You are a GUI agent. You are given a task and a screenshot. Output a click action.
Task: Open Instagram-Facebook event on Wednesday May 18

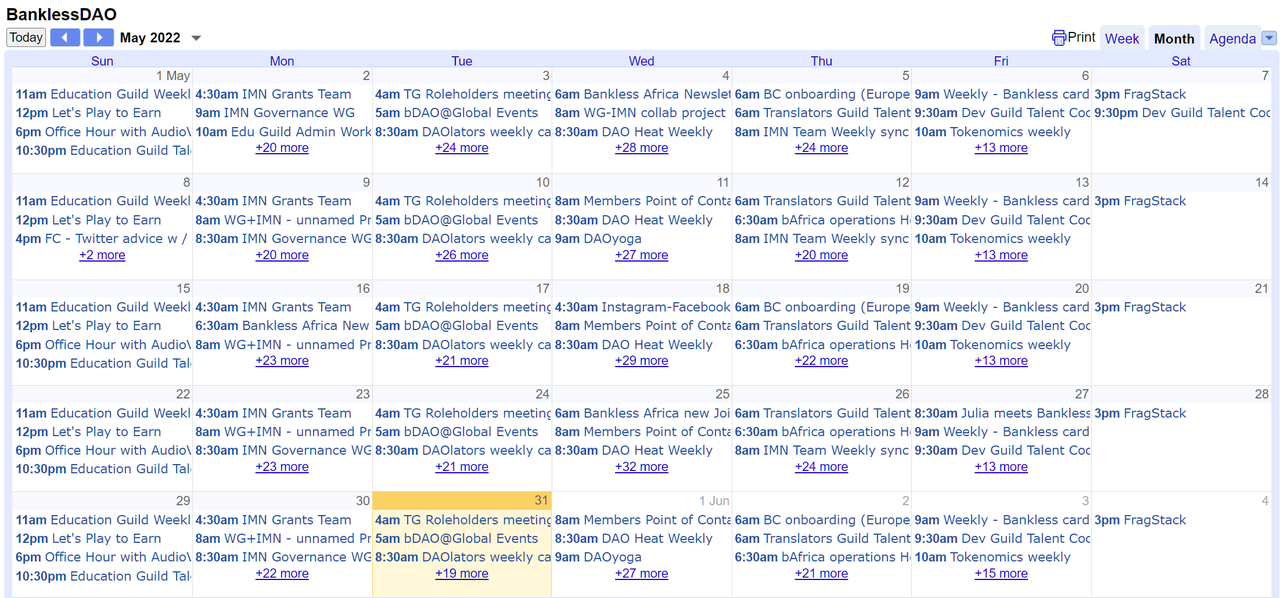coord(642,307)
